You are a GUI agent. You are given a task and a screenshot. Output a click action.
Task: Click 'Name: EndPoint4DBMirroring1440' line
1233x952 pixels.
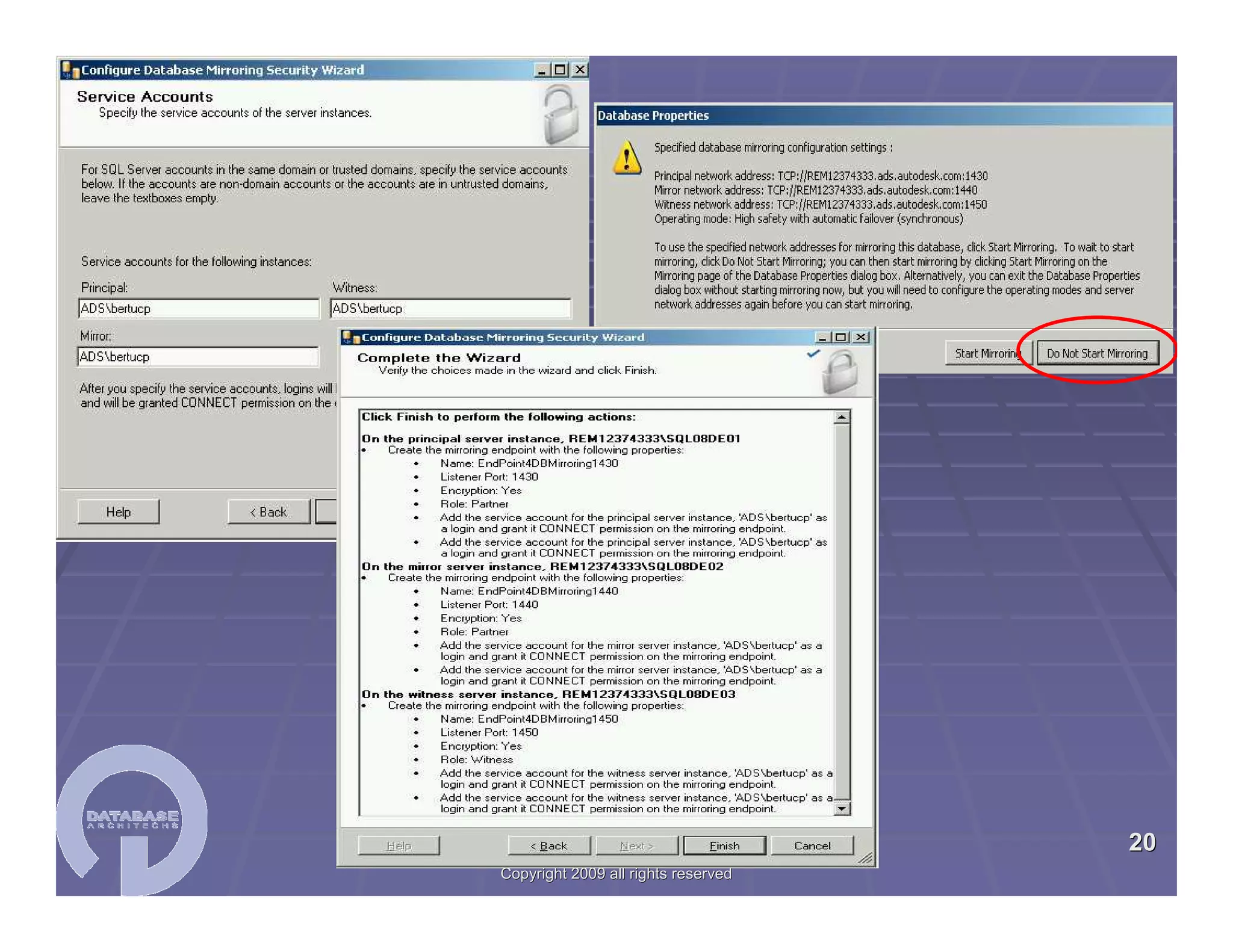coord(529,591)
